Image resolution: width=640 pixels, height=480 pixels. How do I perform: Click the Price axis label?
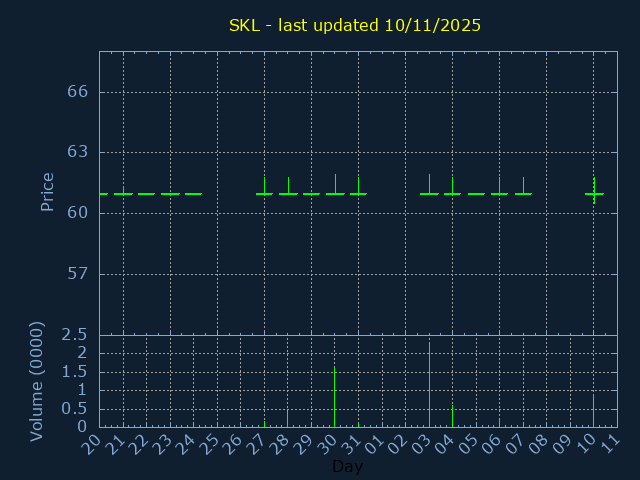47,192
